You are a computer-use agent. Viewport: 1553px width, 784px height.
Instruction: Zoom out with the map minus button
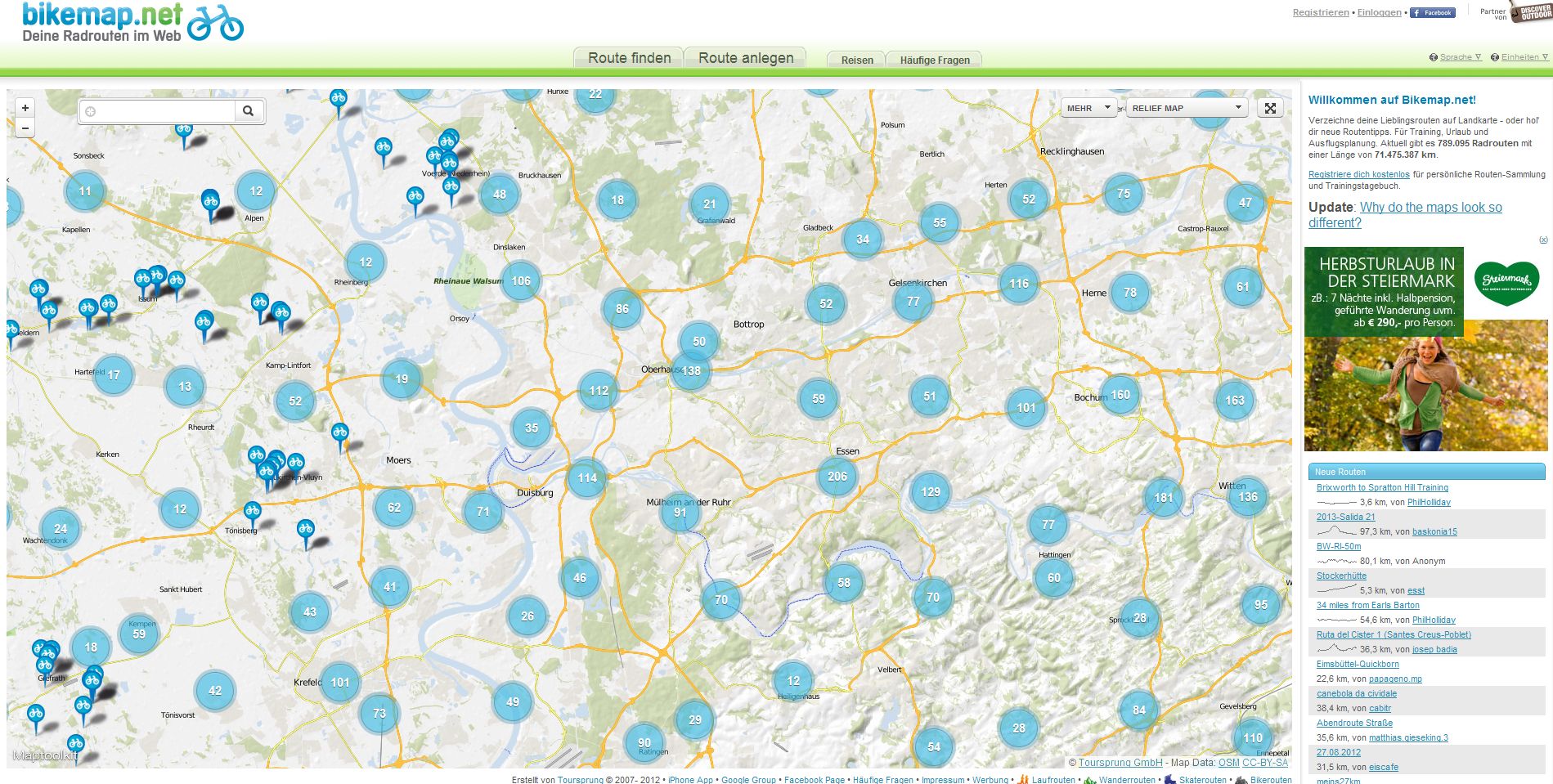click(x=25, y=128)
